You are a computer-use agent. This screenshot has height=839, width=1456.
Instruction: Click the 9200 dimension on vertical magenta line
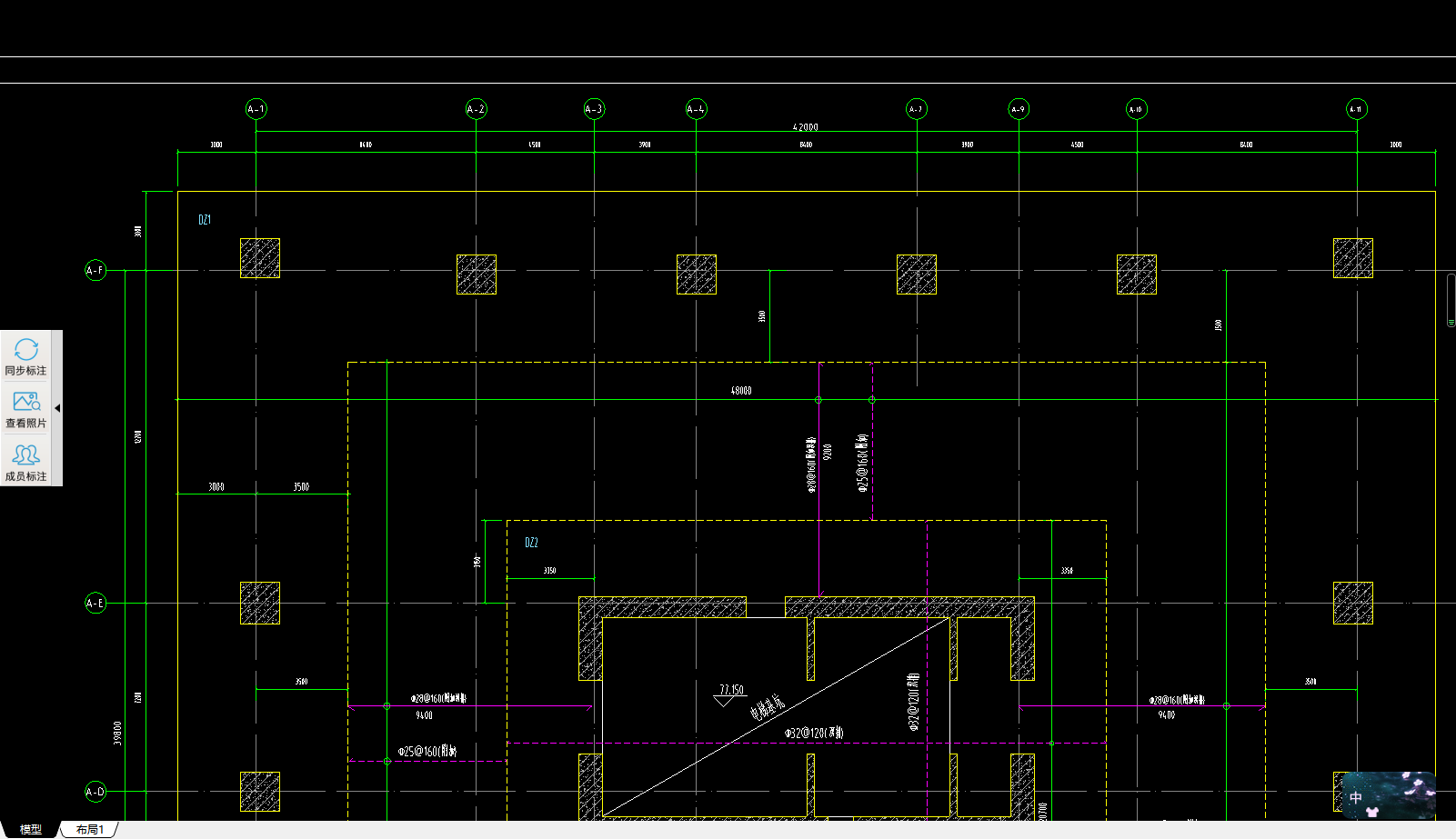[828, 452]
